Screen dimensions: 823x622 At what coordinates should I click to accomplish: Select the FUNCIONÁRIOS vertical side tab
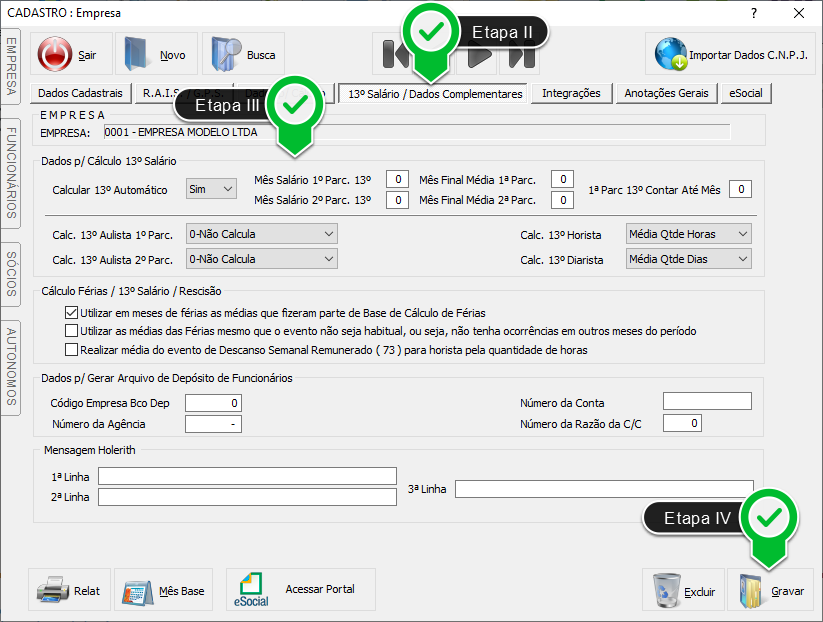11,173
